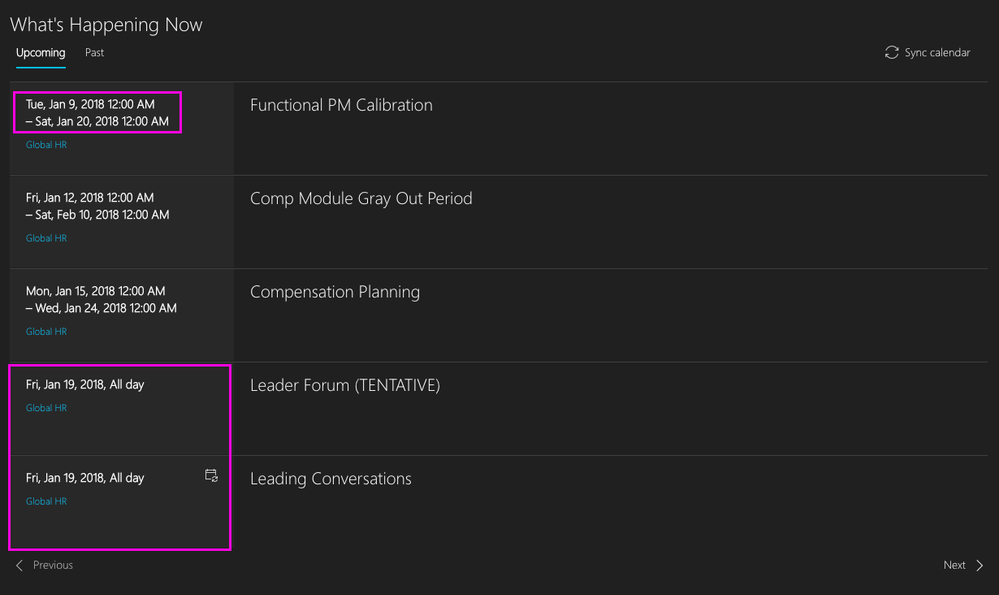Open the Comp Module Gray Out Period event
Viewport: 999px width, 595px height.
coord(361,199)
